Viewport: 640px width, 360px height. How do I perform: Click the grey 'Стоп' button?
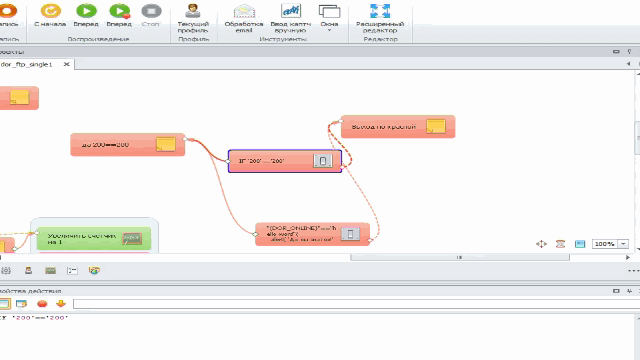(x=151, y=15)
